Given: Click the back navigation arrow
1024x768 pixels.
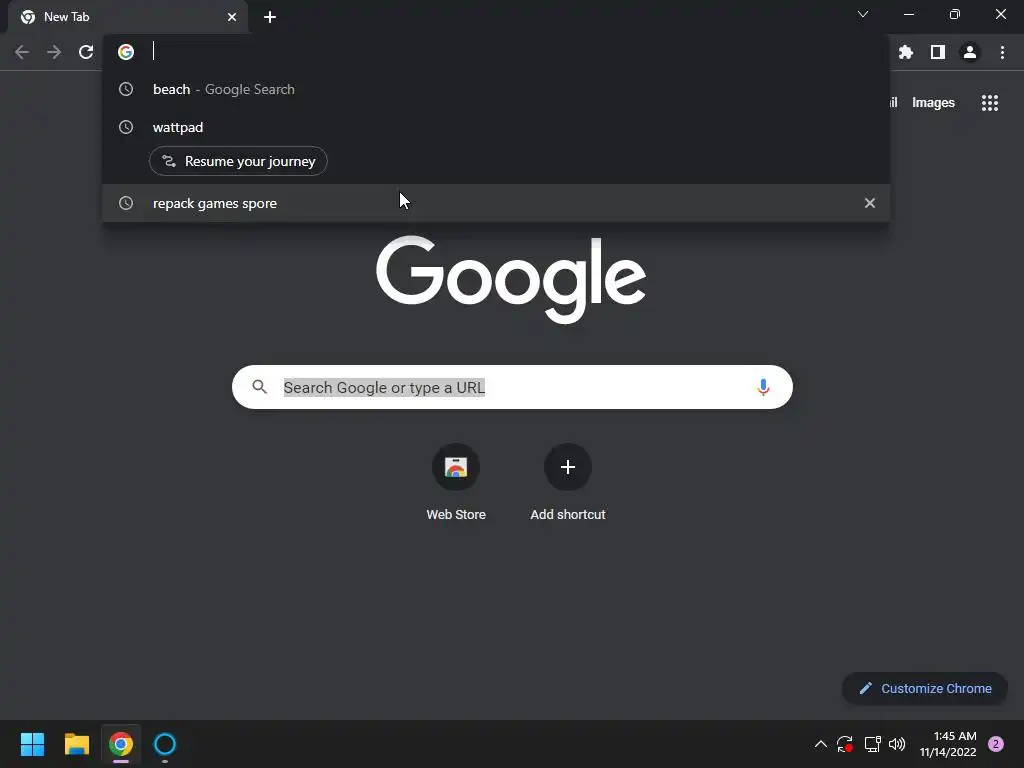Looking at the screenshot, I should point(22,52).
